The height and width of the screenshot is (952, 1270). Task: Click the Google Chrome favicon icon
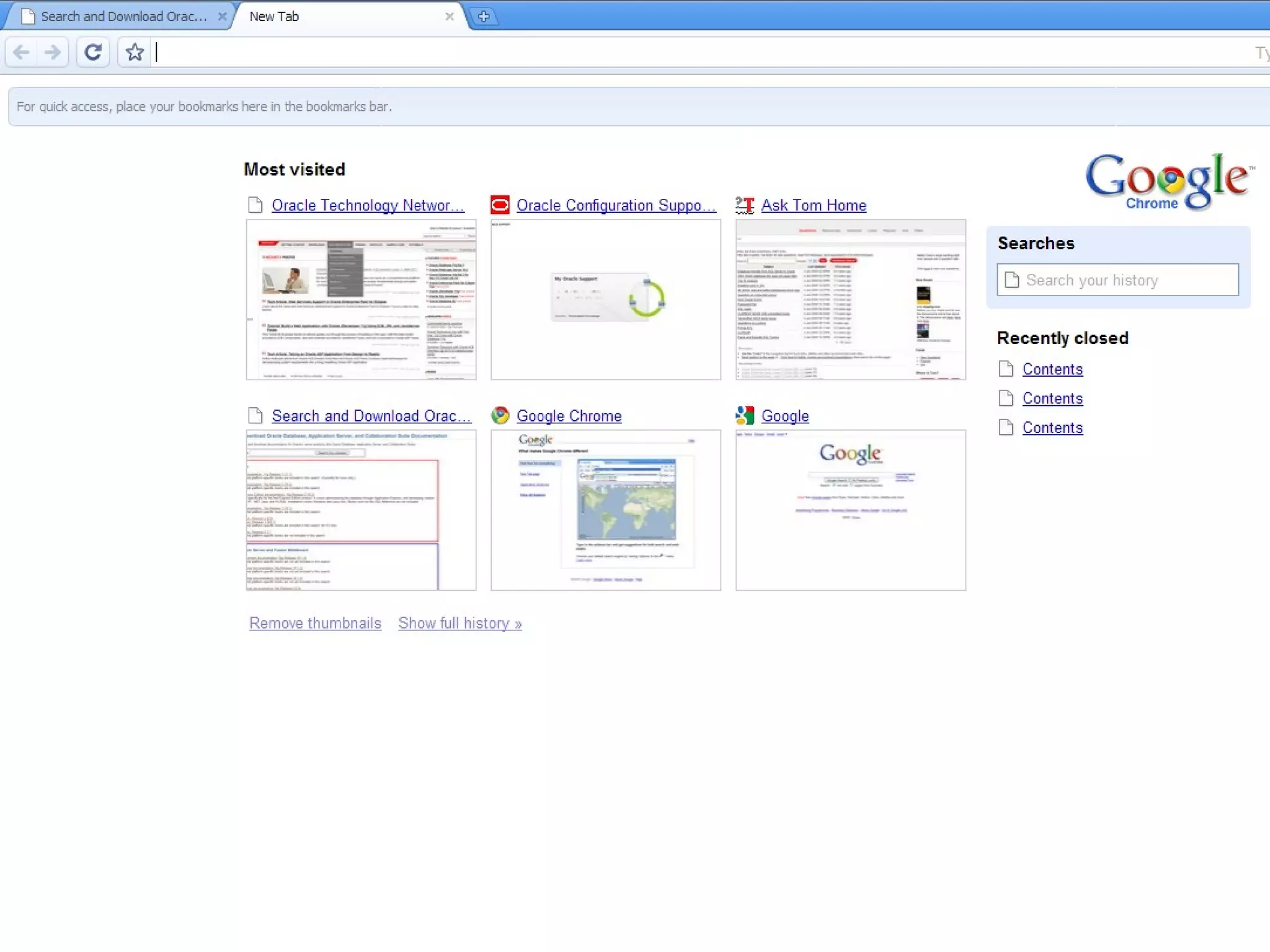(x=500, y=415)
